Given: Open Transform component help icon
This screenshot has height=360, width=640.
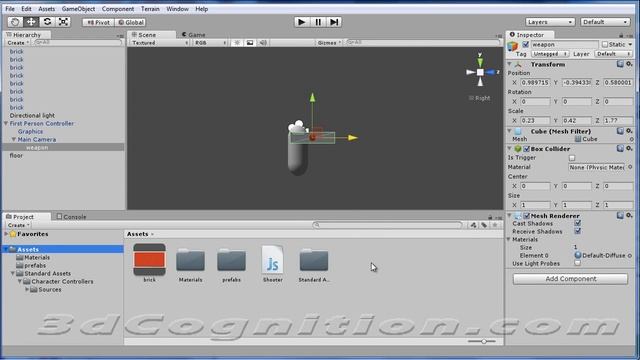Looking at the screenshot, I should tap(620, 64).
